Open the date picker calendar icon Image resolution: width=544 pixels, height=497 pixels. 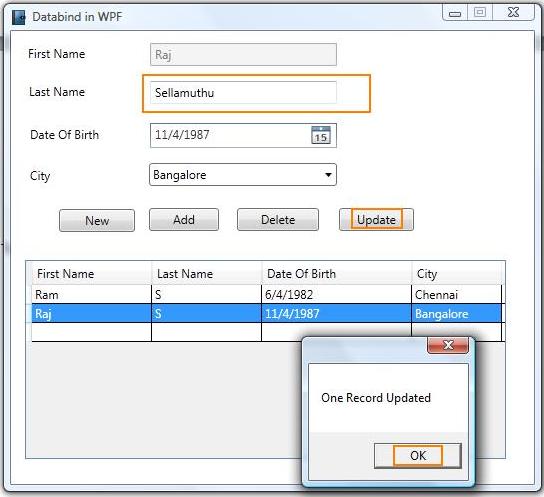(x=321, y=135)
